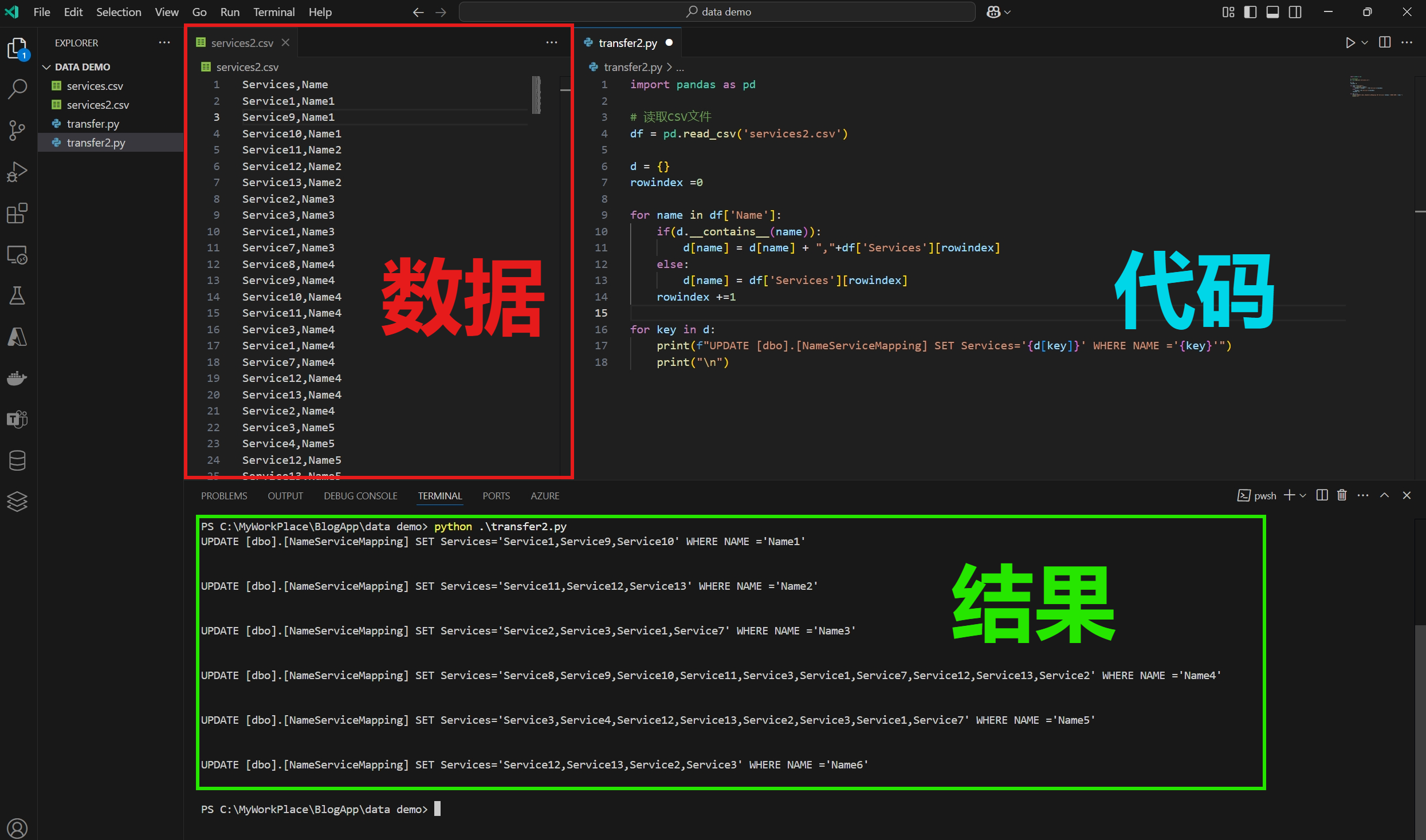Close the services2.csv tab
This screenshot has height=840, width=1426.
point(285,43)
